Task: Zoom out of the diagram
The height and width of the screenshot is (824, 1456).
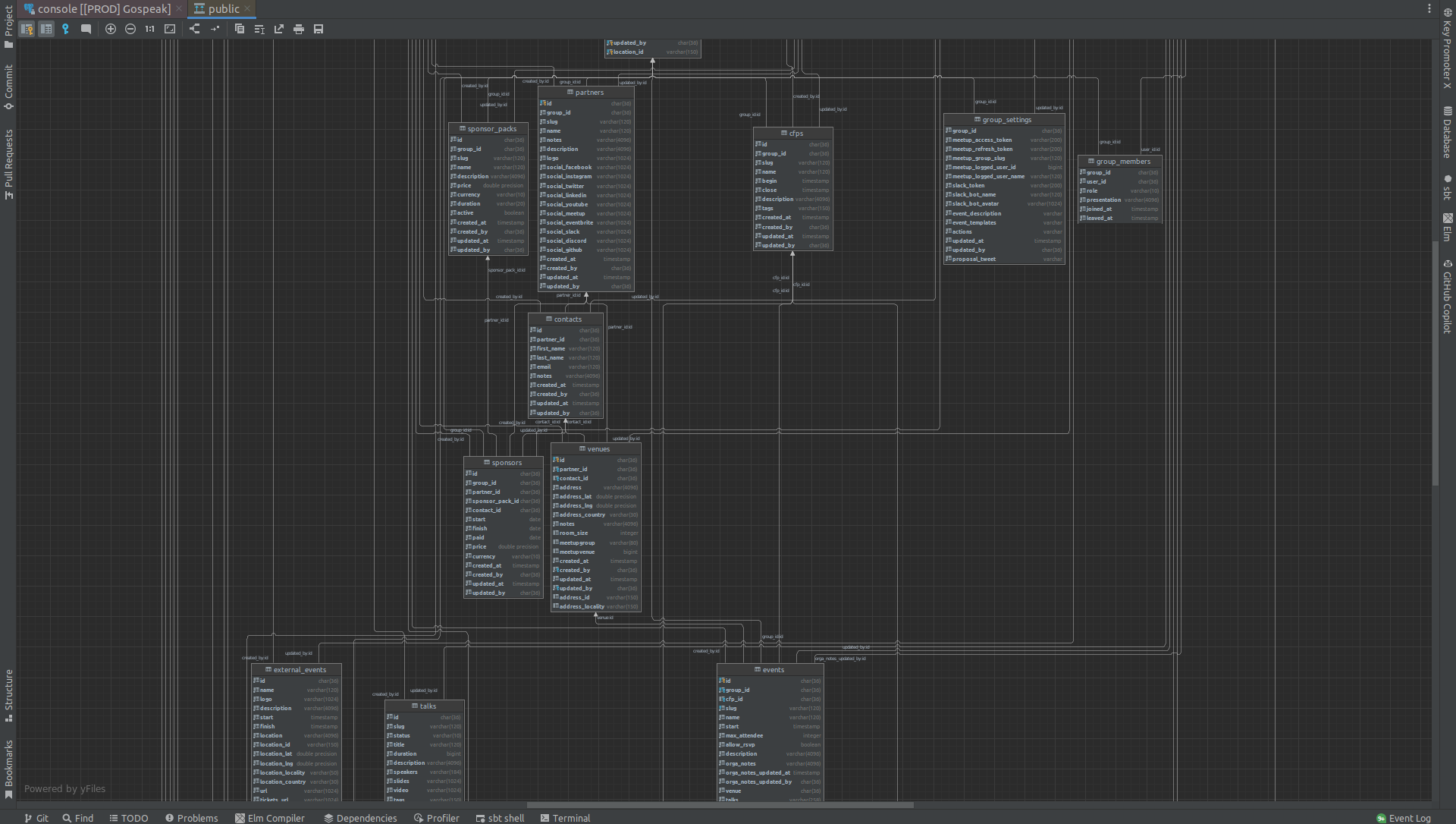Action: click(x=130, y=29)
